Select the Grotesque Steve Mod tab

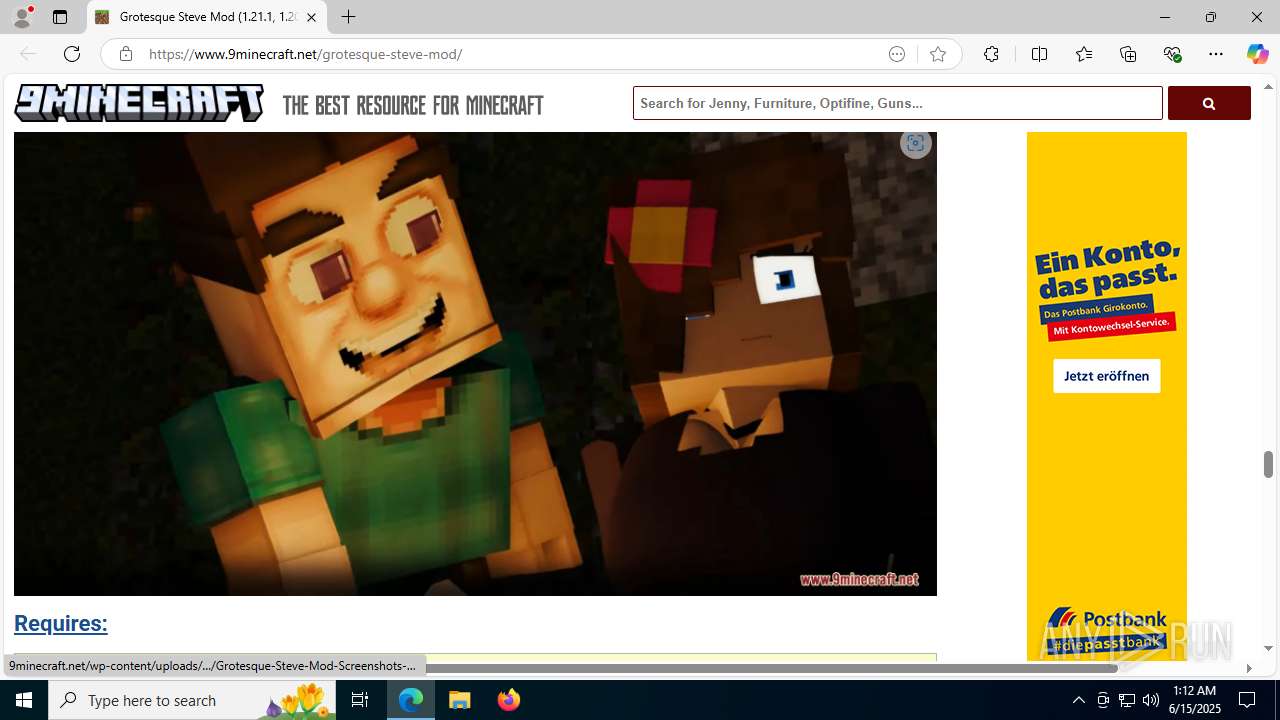(x=207, y=17)
